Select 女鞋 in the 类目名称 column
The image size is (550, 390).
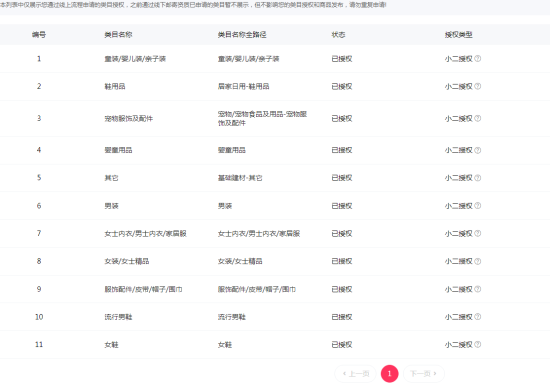coord(111,345)
